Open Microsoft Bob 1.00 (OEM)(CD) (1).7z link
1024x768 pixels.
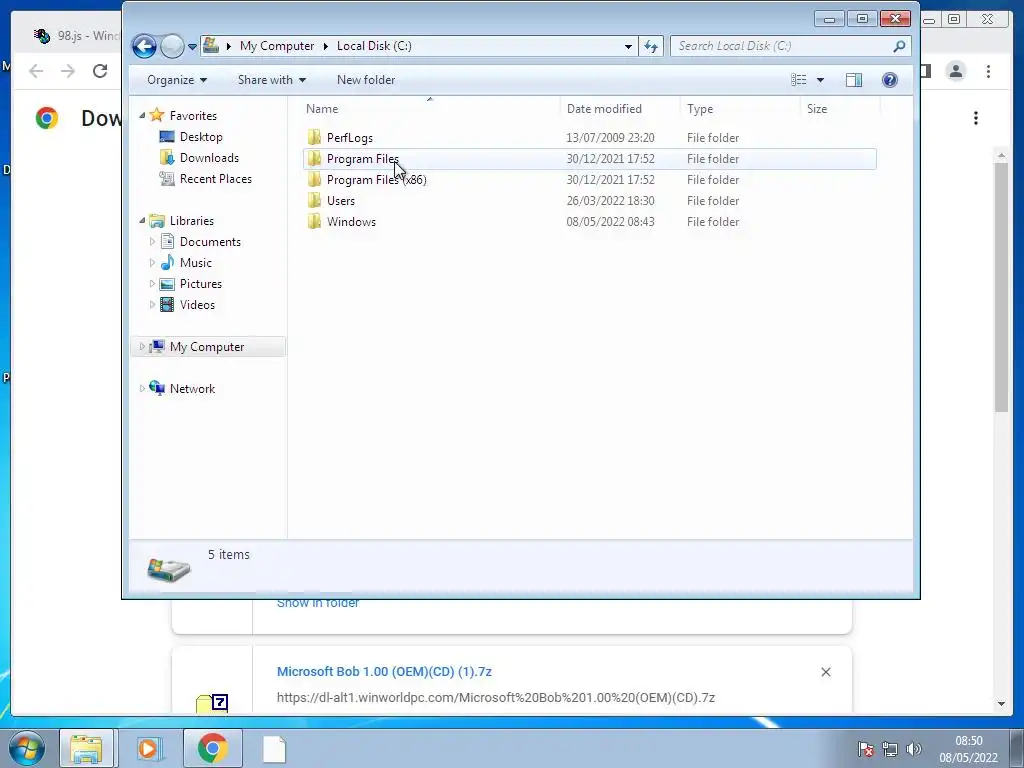click(x=384, y=671)
